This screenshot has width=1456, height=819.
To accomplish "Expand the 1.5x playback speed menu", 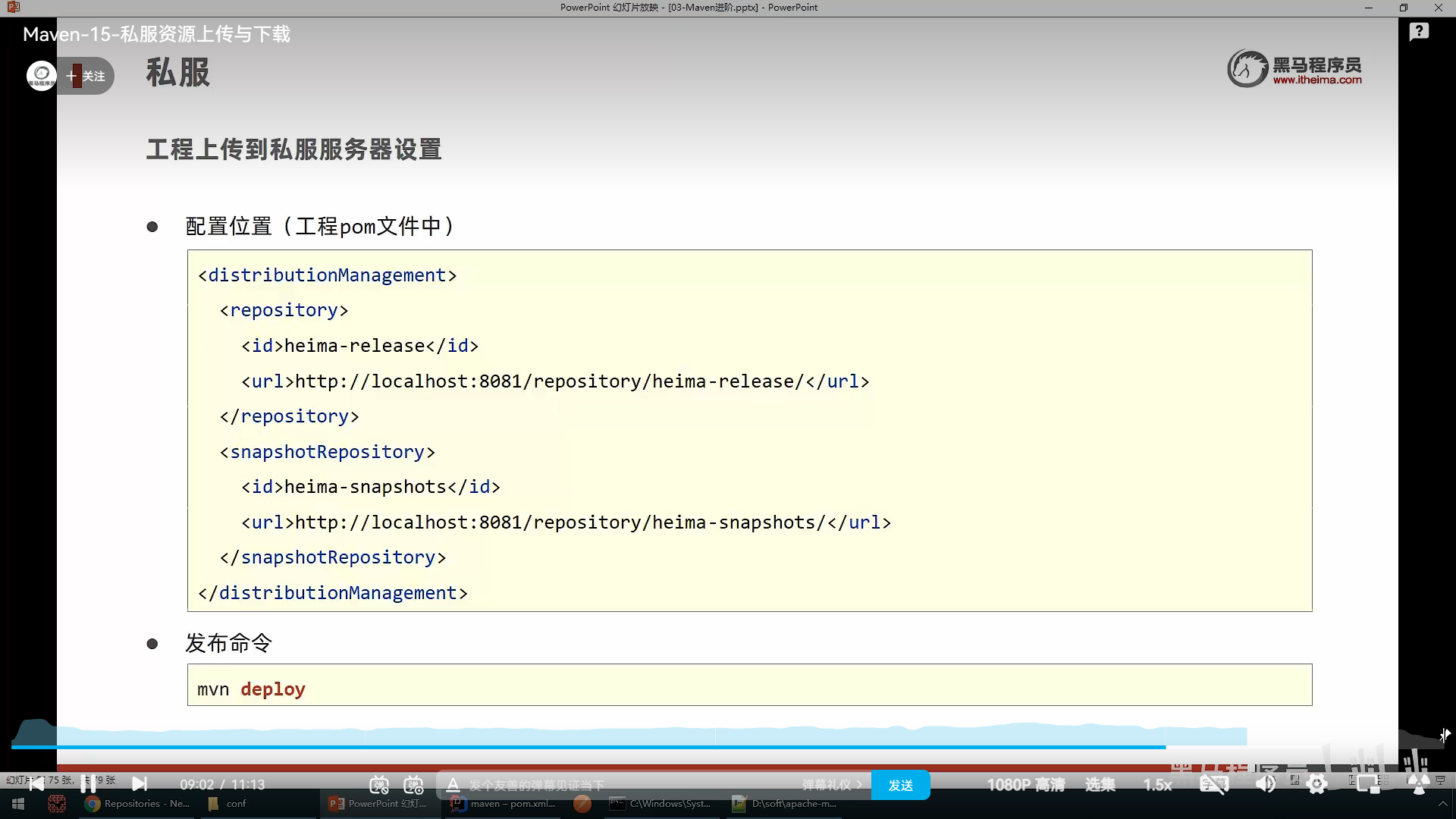I will click(1157, 785).
